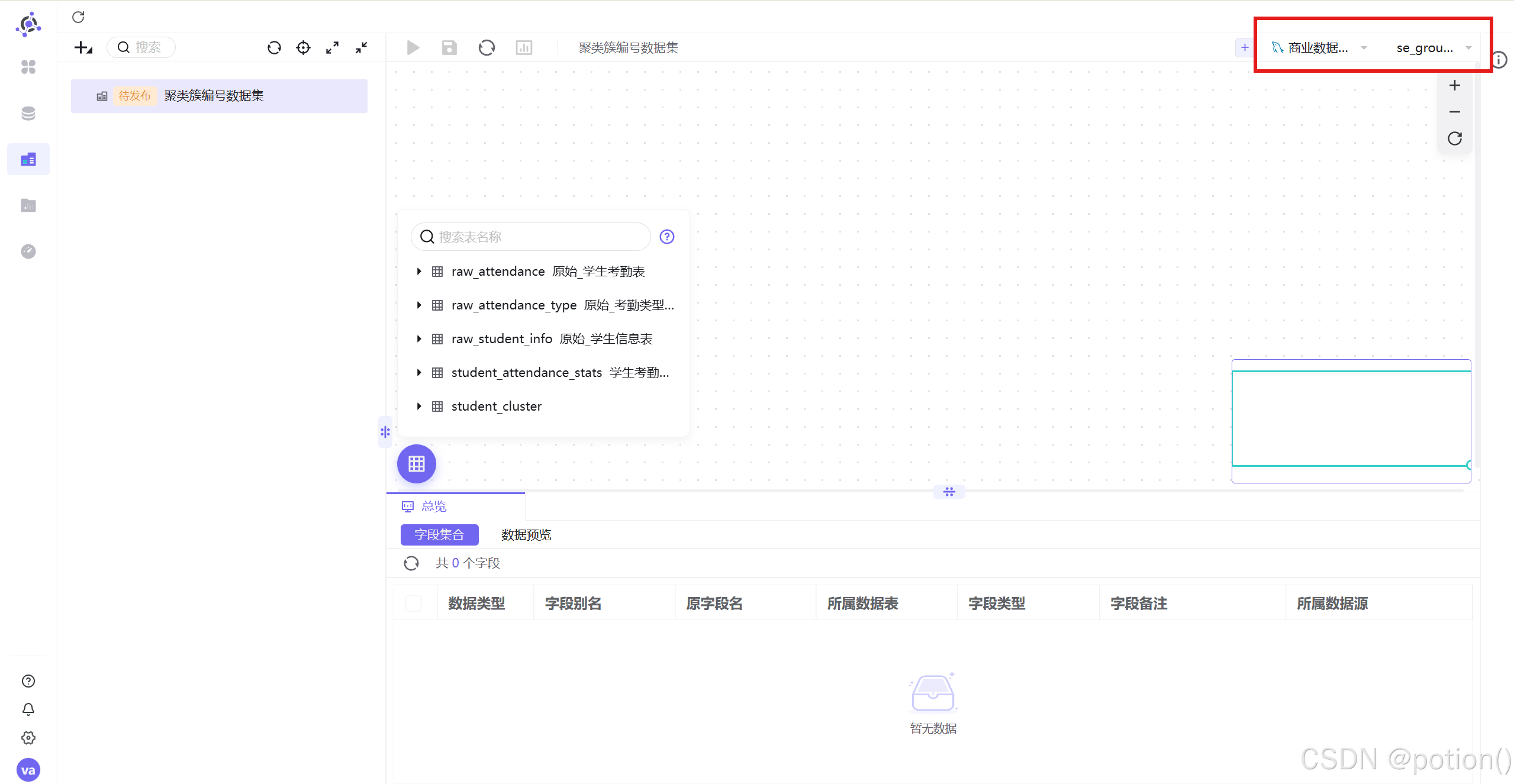Click the add new plus icon in tree panel

click(x=83, y=47)
